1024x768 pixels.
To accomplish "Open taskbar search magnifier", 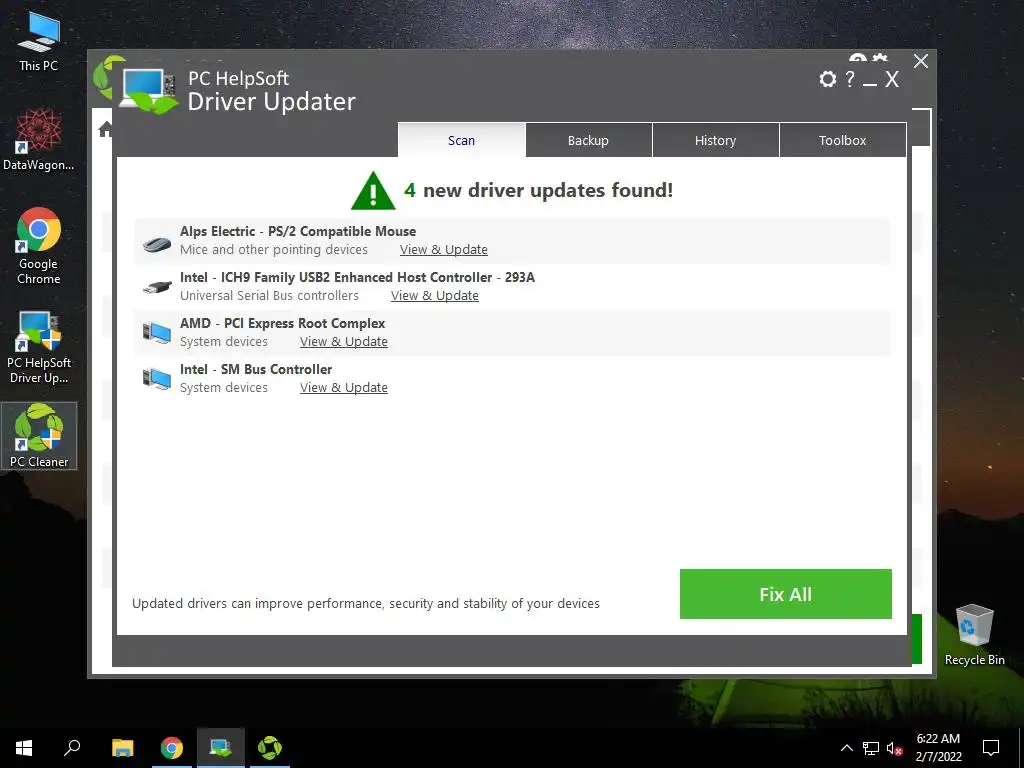I will tap(72, 748).
